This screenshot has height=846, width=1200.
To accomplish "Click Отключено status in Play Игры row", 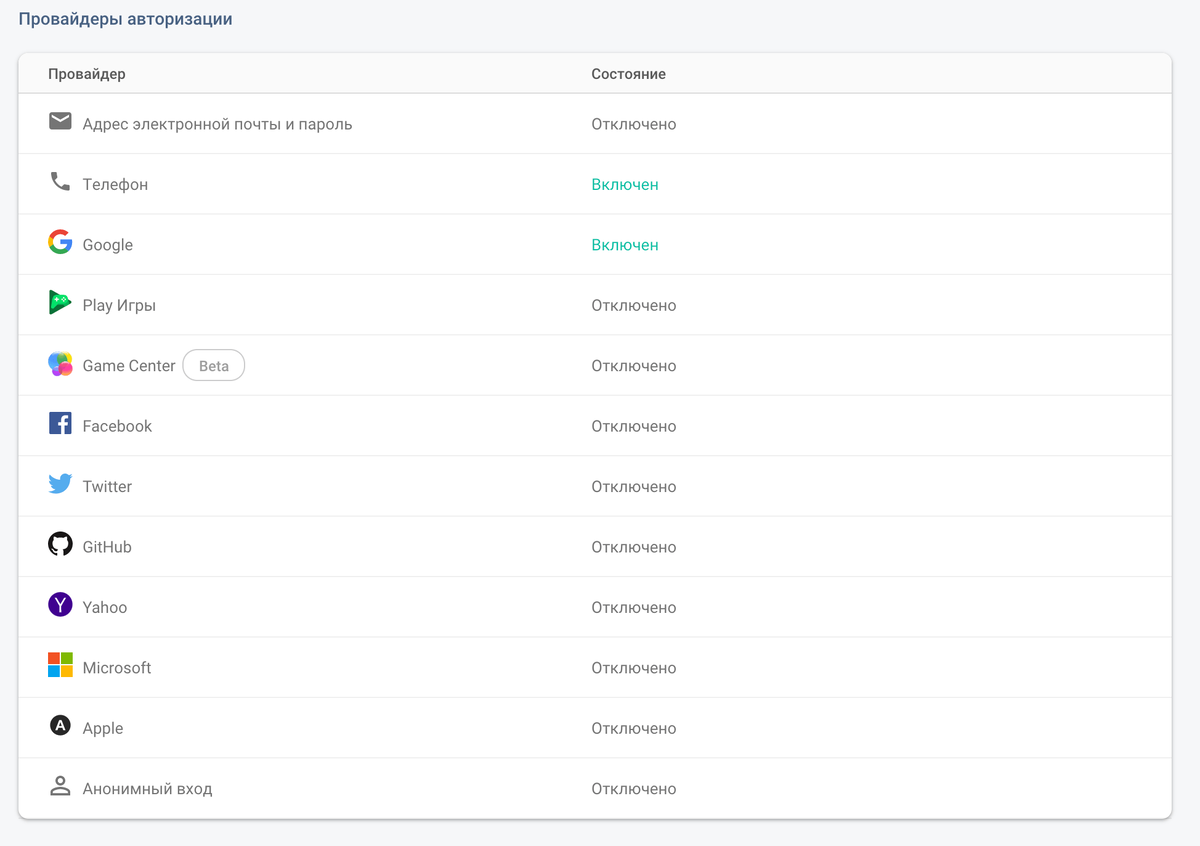I will pos(634,306).
